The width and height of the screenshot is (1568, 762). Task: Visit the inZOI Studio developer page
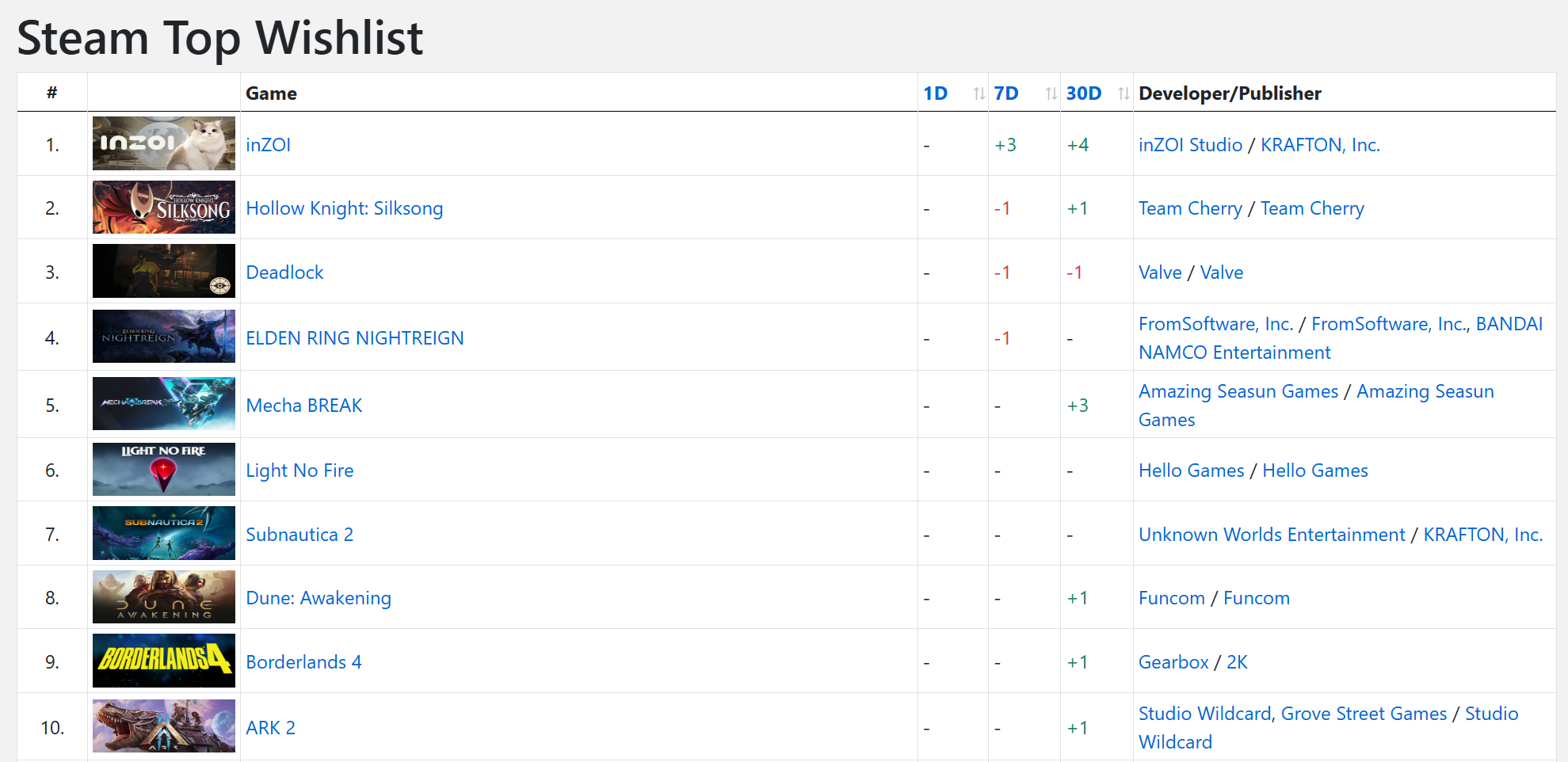click(1190, 145)
